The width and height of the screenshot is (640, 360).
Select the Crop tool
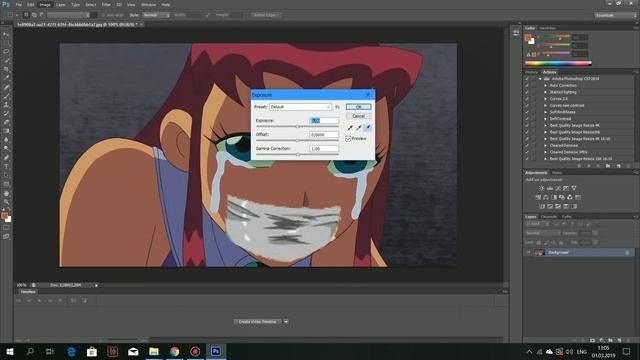pos(6,69)
